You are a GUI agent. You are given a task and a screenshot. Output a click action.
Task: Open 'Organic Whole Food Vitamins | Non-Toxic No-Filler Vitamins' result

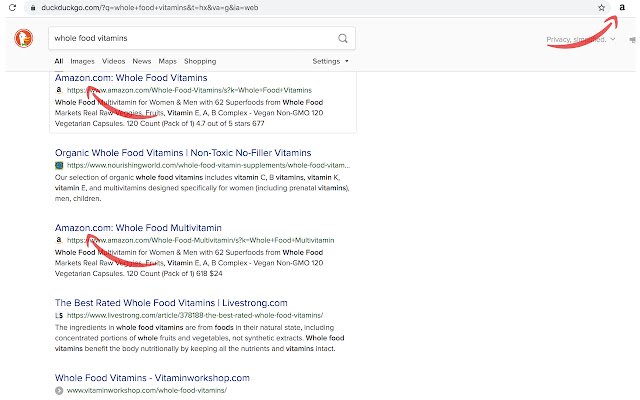pos(183,153)
